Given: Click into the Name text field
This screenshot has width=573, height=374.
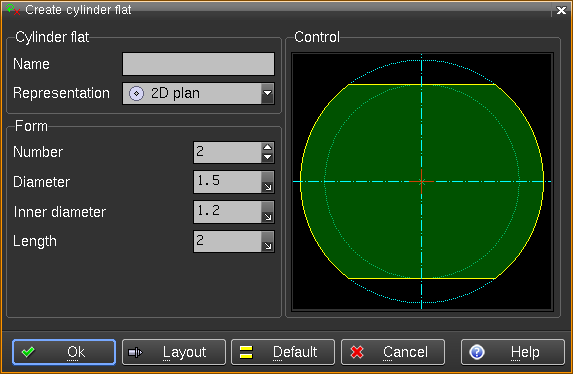Looking at the screenshot, I should [198, 64].
